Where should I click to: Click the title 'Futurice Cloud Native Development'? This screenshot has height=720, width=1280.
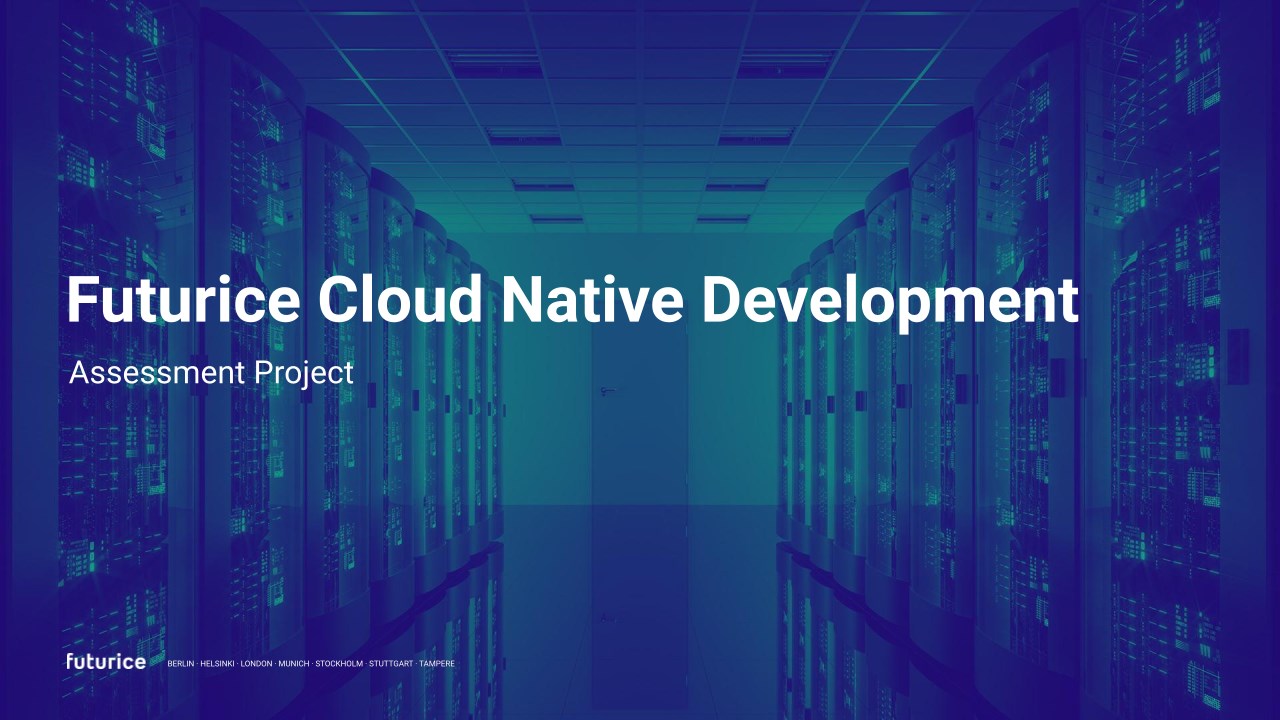pyautogui.click(x=572, y=302)
